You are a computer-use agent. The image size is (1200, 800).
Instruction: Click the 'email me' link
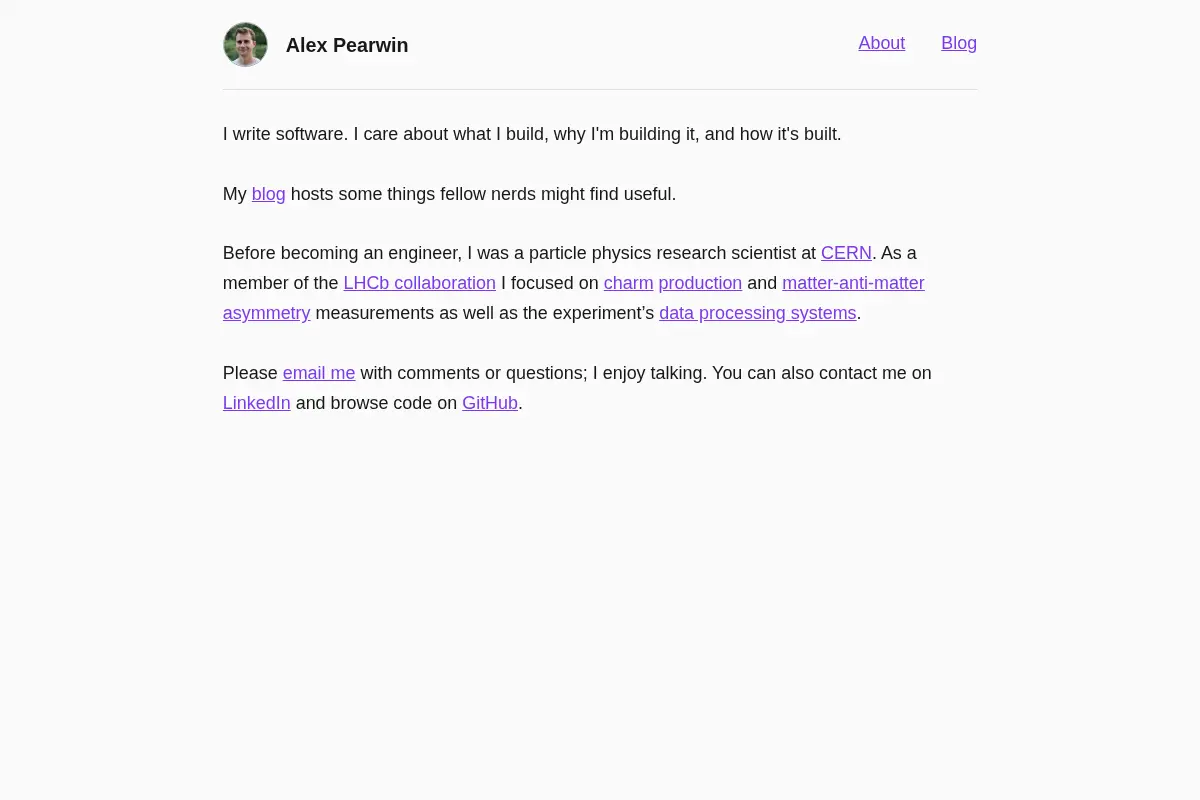(x=319, y=373)
